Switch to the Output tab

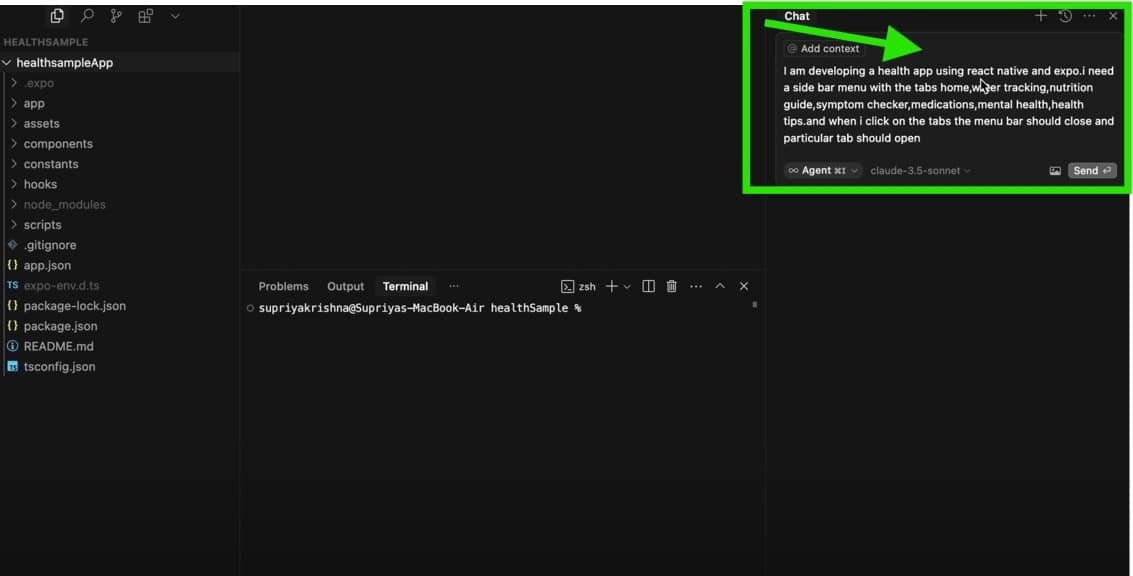[345, 286]
